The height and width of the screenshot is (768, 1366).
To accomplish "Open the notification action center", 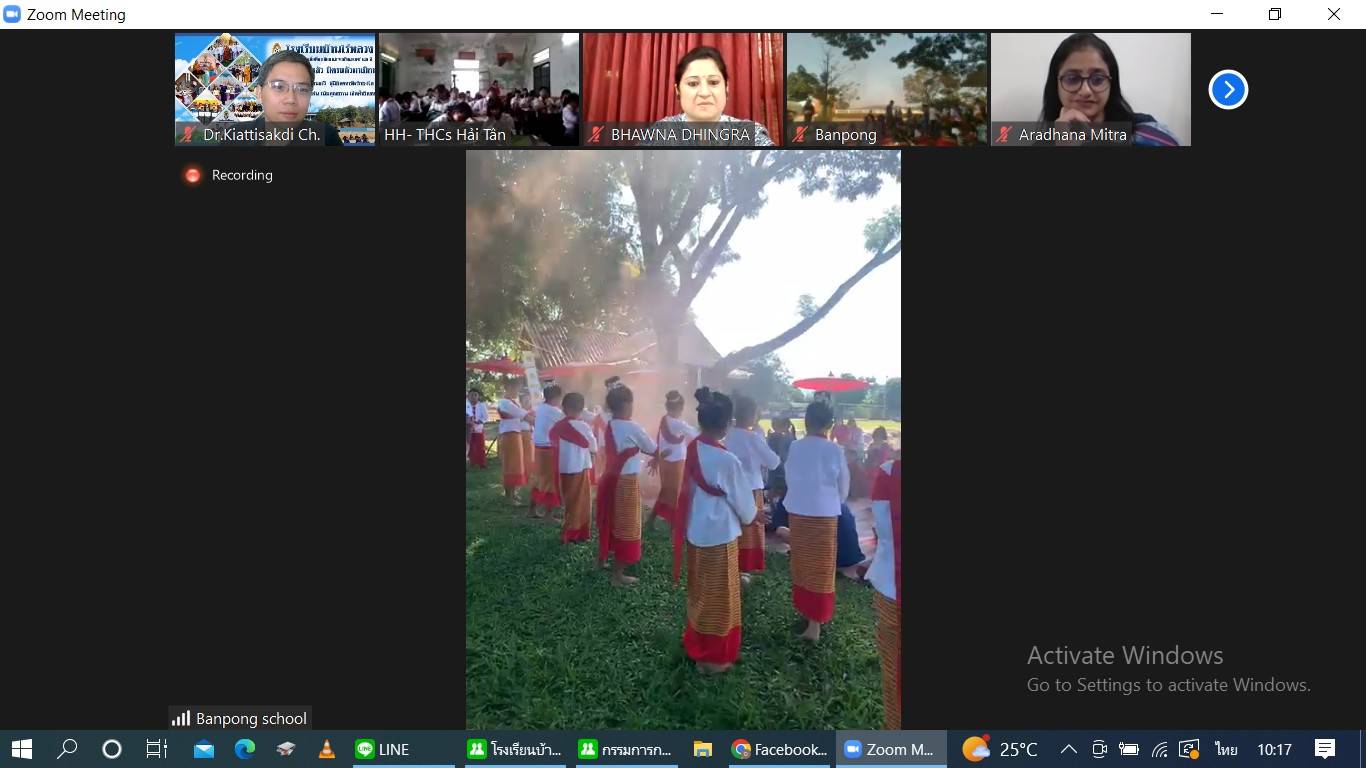I will (x=1325, y=749).
